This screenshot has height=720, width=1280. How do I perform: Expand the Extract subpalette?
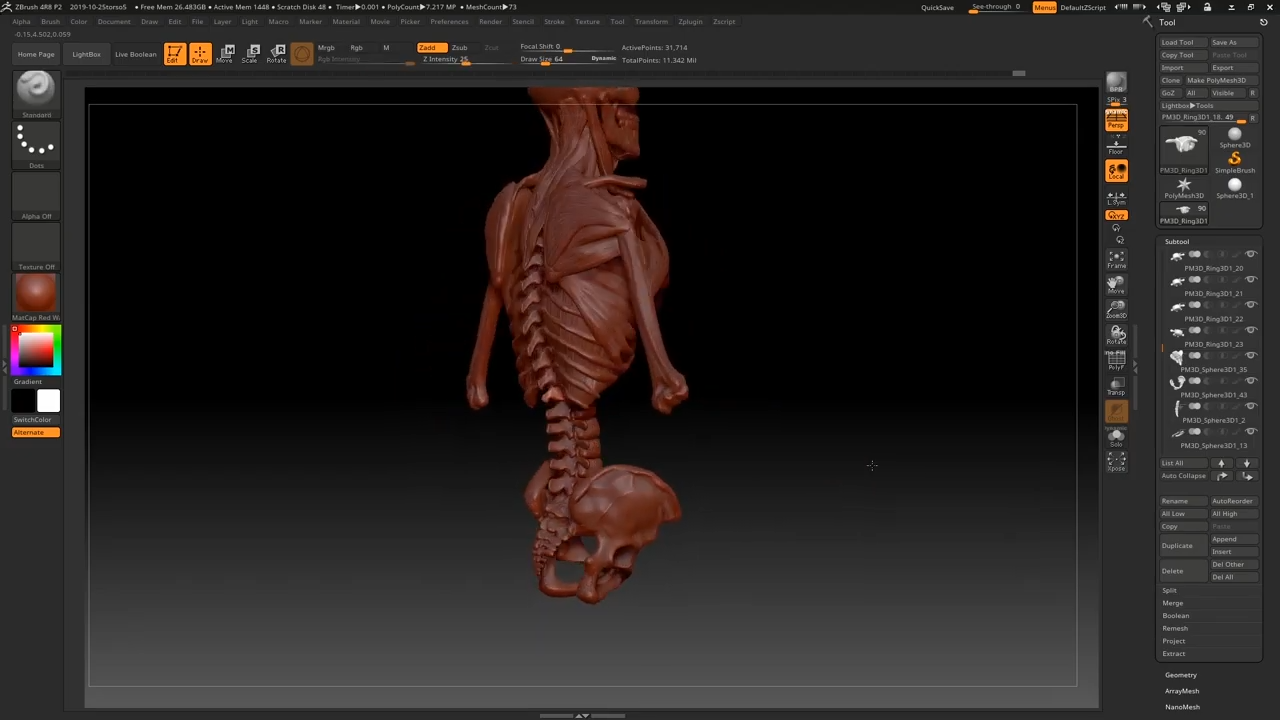[1173, 654]
